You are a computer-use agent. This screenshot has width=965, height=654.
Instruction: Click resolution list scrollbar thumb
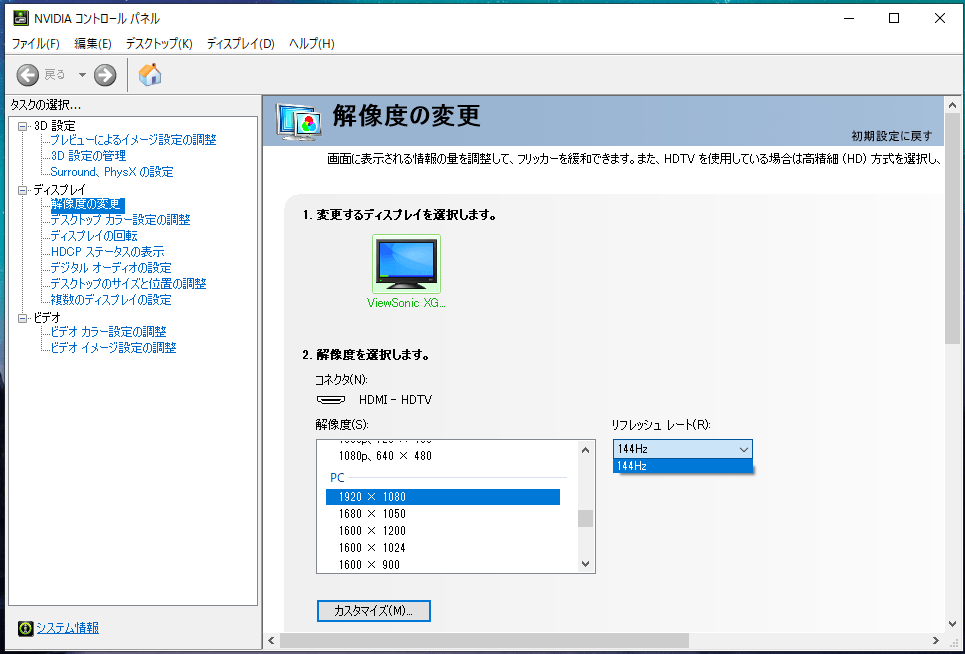(x=586, y=519)
